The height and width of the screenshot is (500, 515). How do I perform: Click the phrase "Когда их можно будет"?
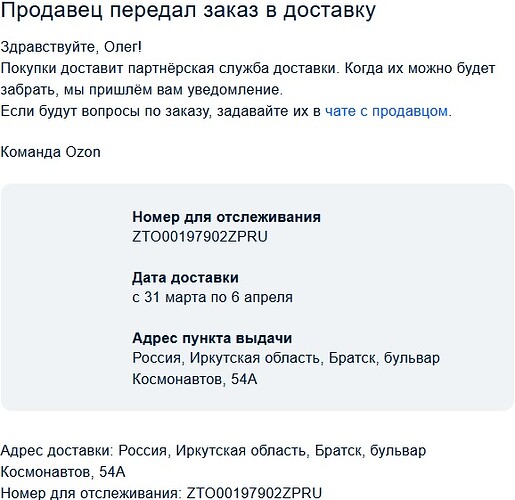420,69
